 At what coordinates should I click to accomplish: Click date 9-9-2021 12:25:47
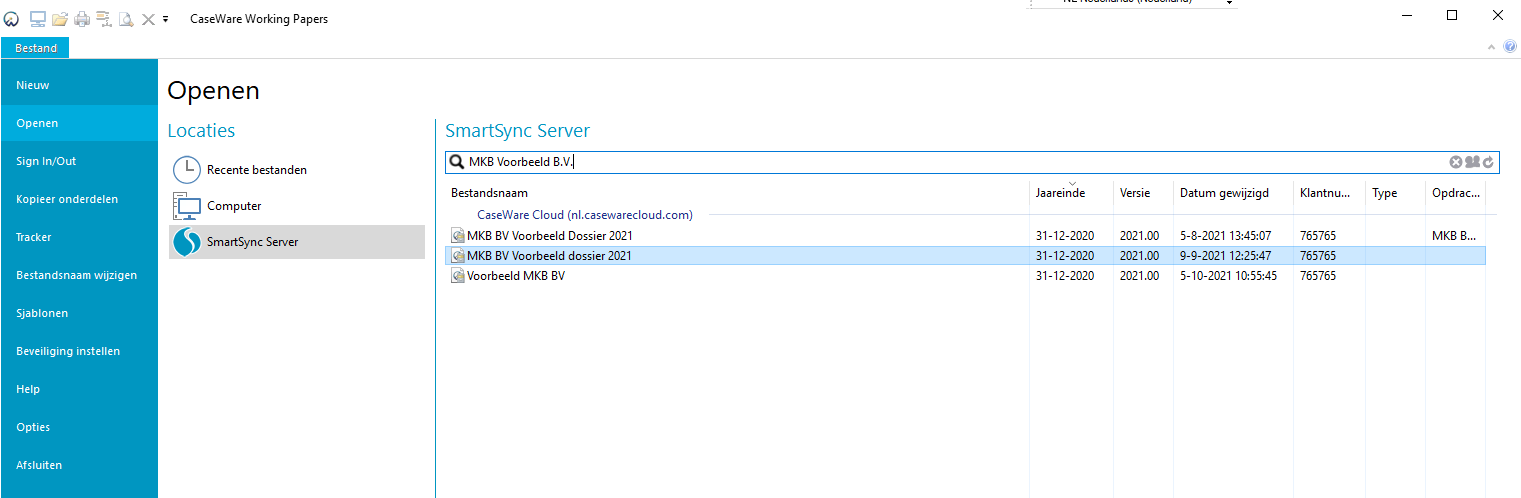pos(1225,256)
